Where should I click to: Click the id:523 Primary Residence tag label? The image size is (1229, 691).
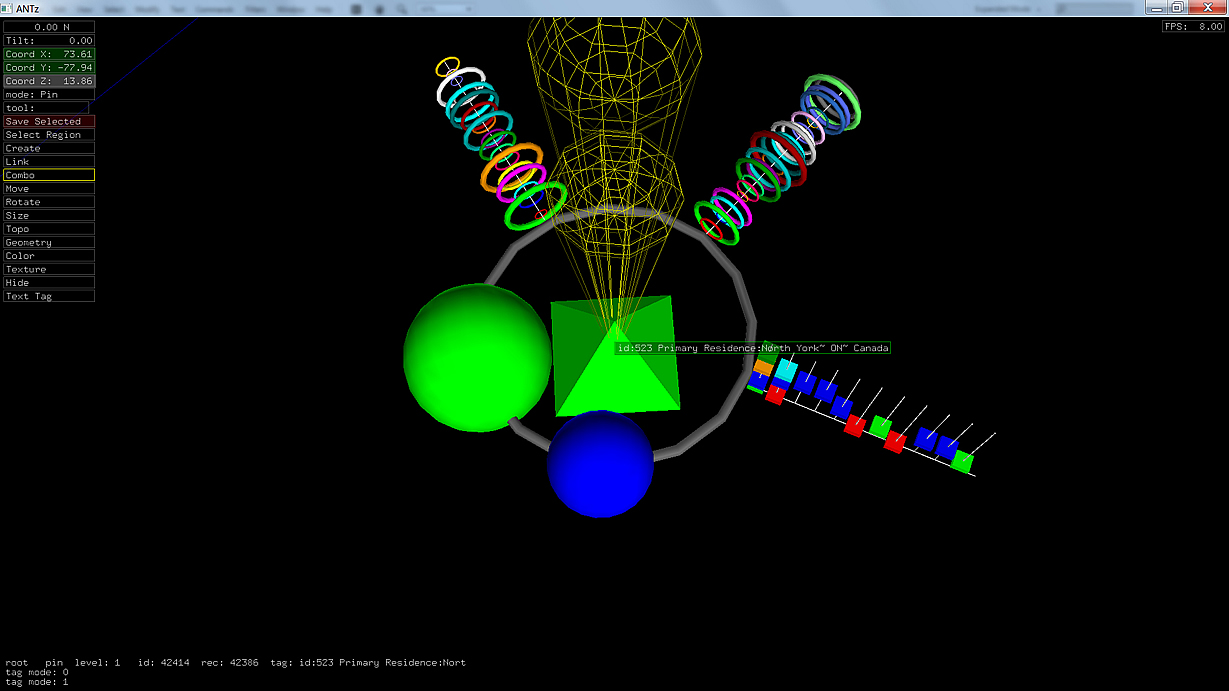pyautogui.click(x=752, y=348)
